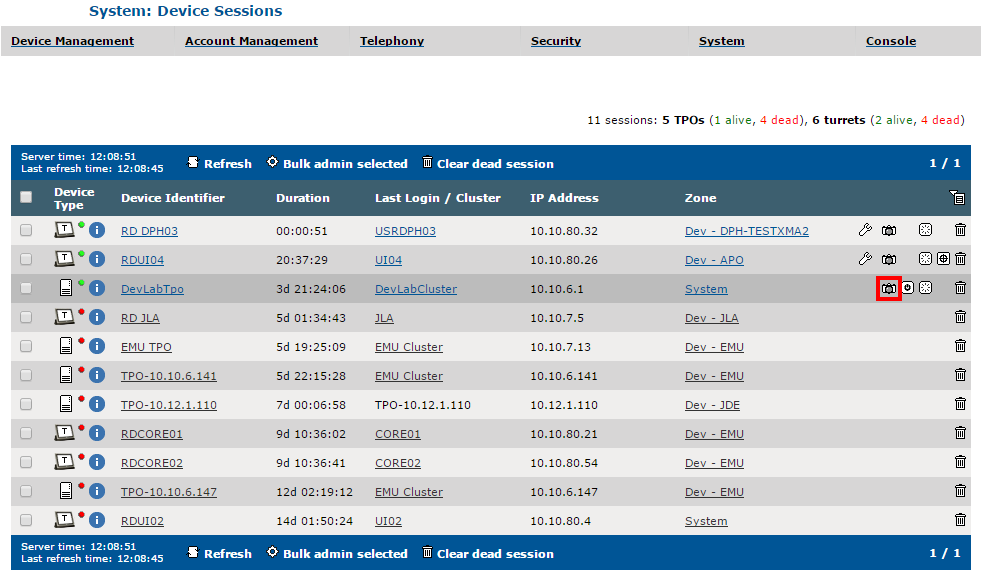Screen dimensions: 981x578
Task: Check the box for RDUI04
Action: (26, 259)
